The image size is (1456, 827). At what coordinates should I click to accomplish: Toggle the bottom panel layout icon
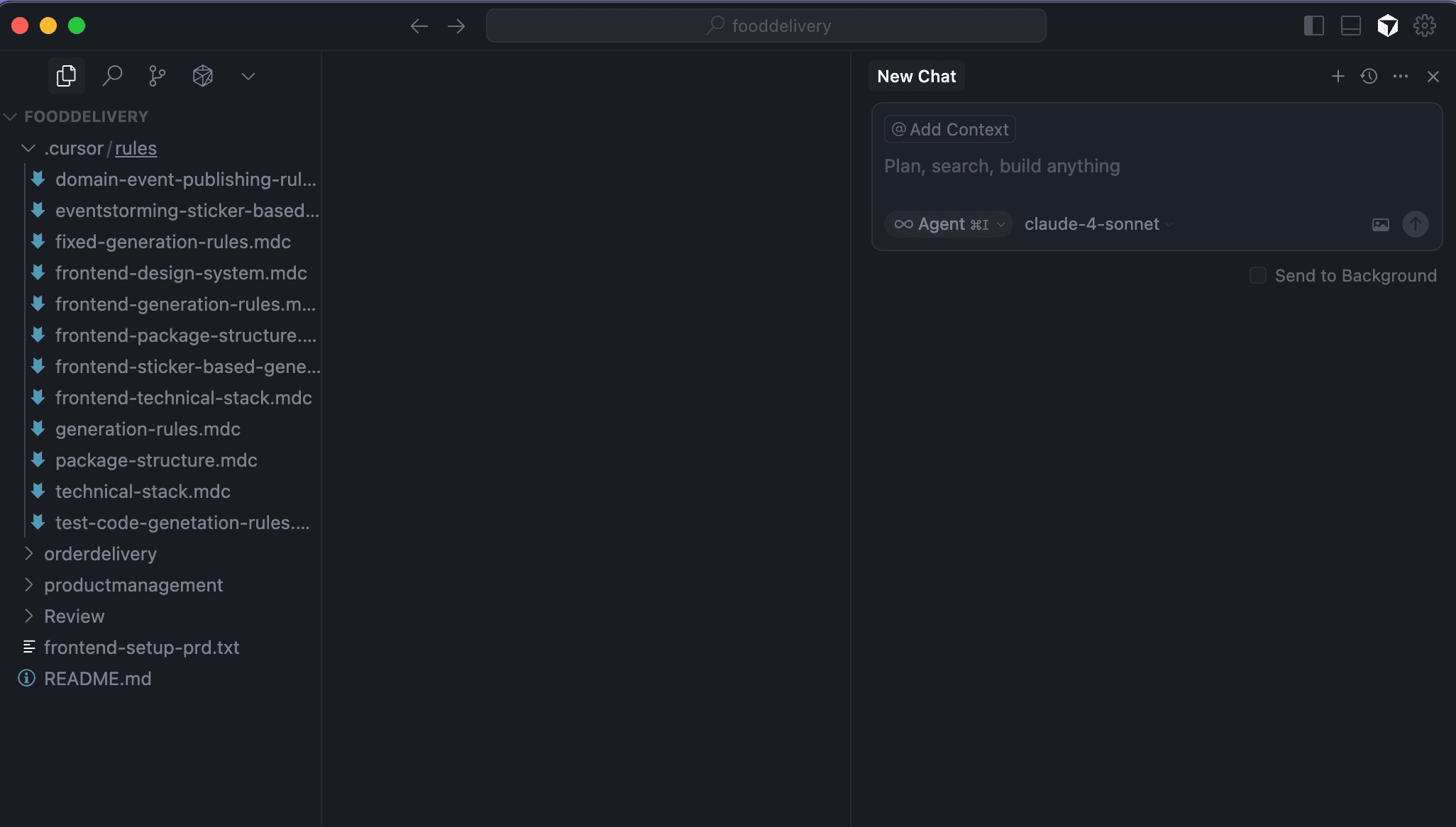(1350, 26)
